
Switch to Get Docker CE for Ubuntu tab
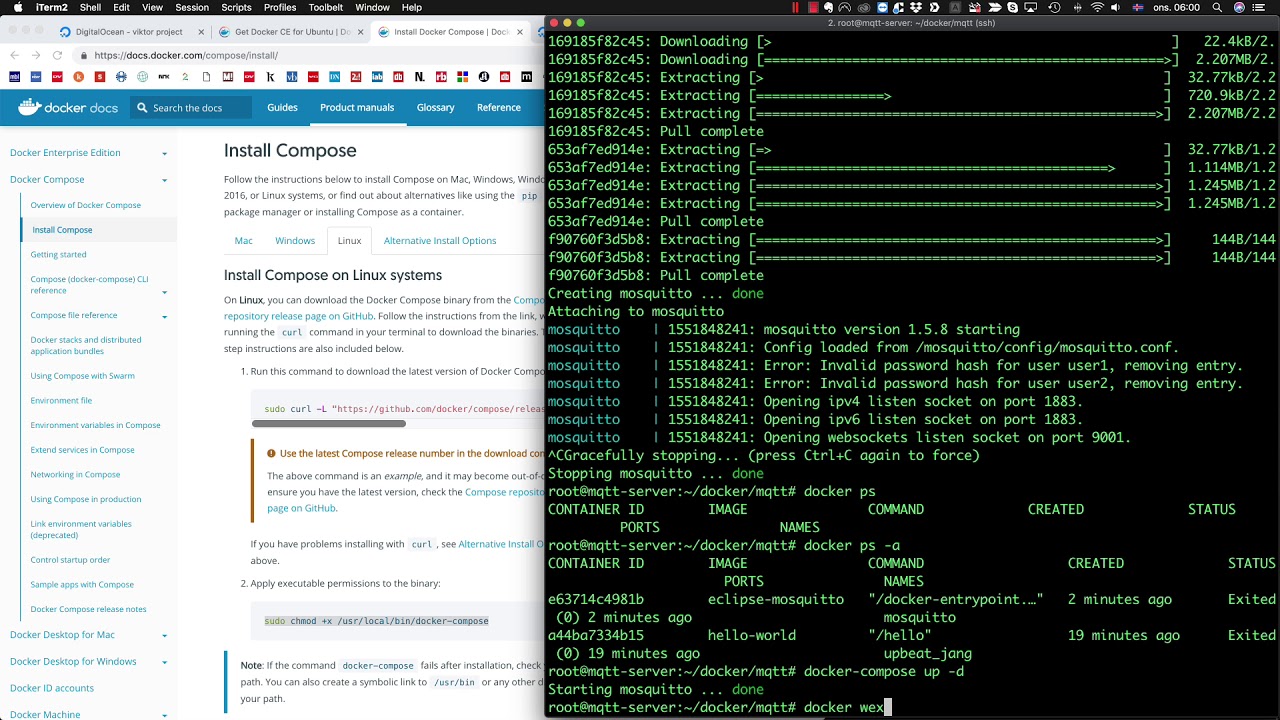click(x=291, y=32)
